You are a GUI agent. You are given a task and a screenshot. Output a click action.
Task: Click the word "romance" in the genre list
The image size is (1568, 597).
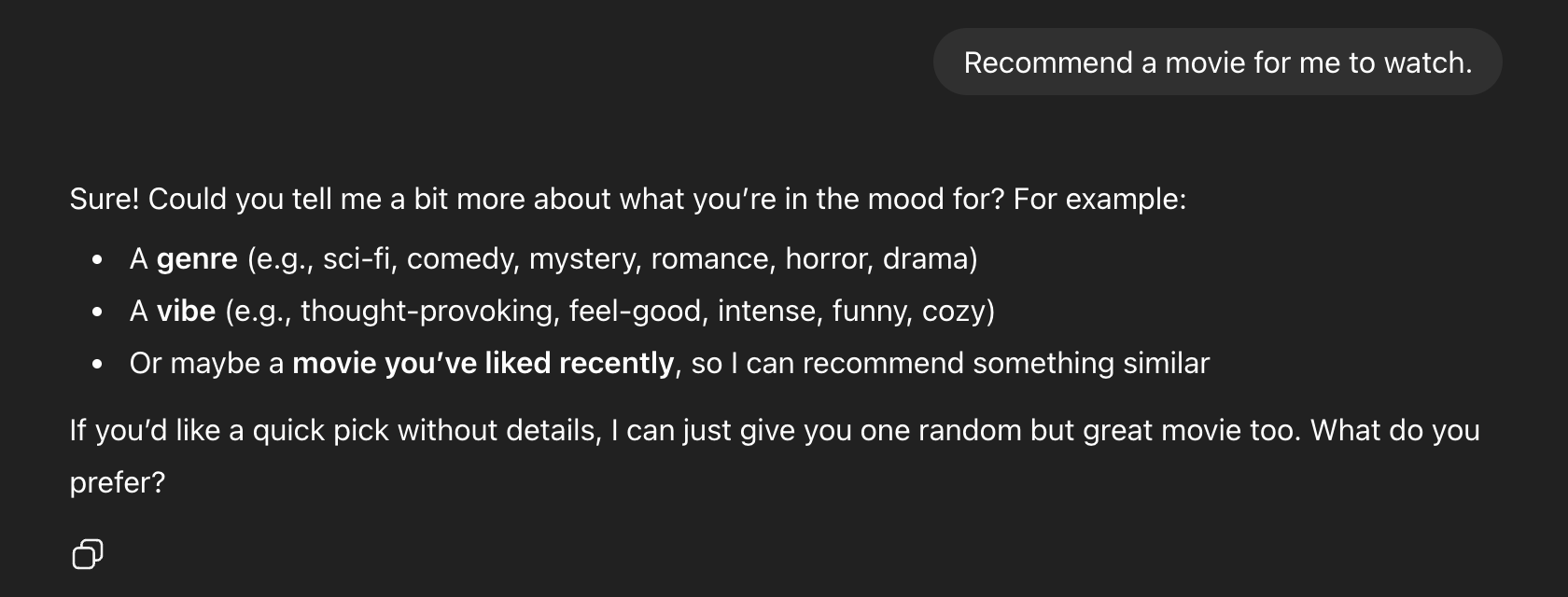coord(711,258)
